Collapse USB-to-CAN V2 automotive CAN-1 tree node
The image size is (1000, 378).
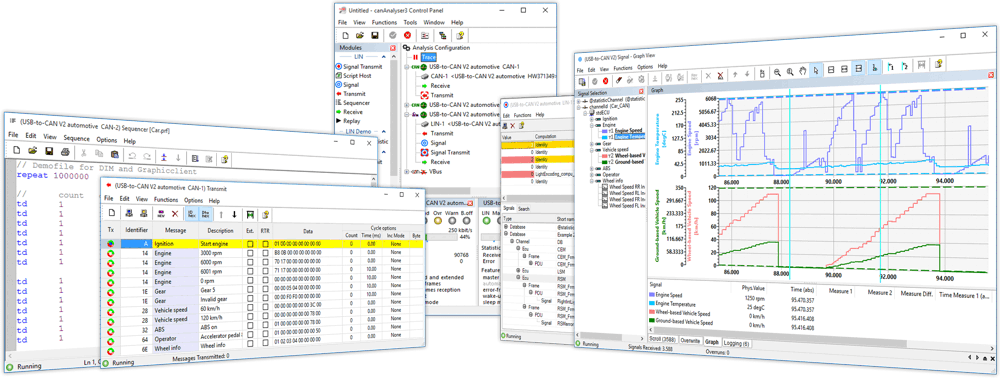[406, 67]
